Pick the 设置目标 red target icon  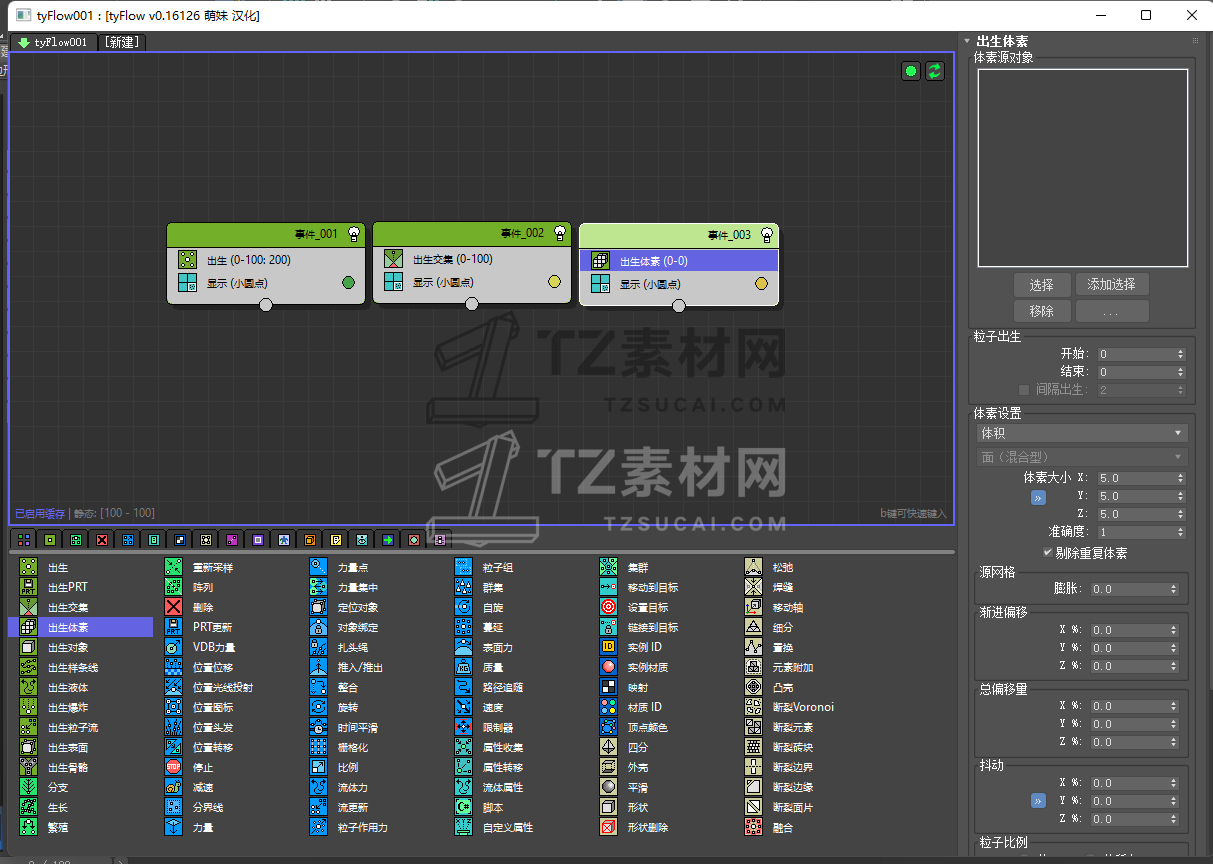pos(609,607)
